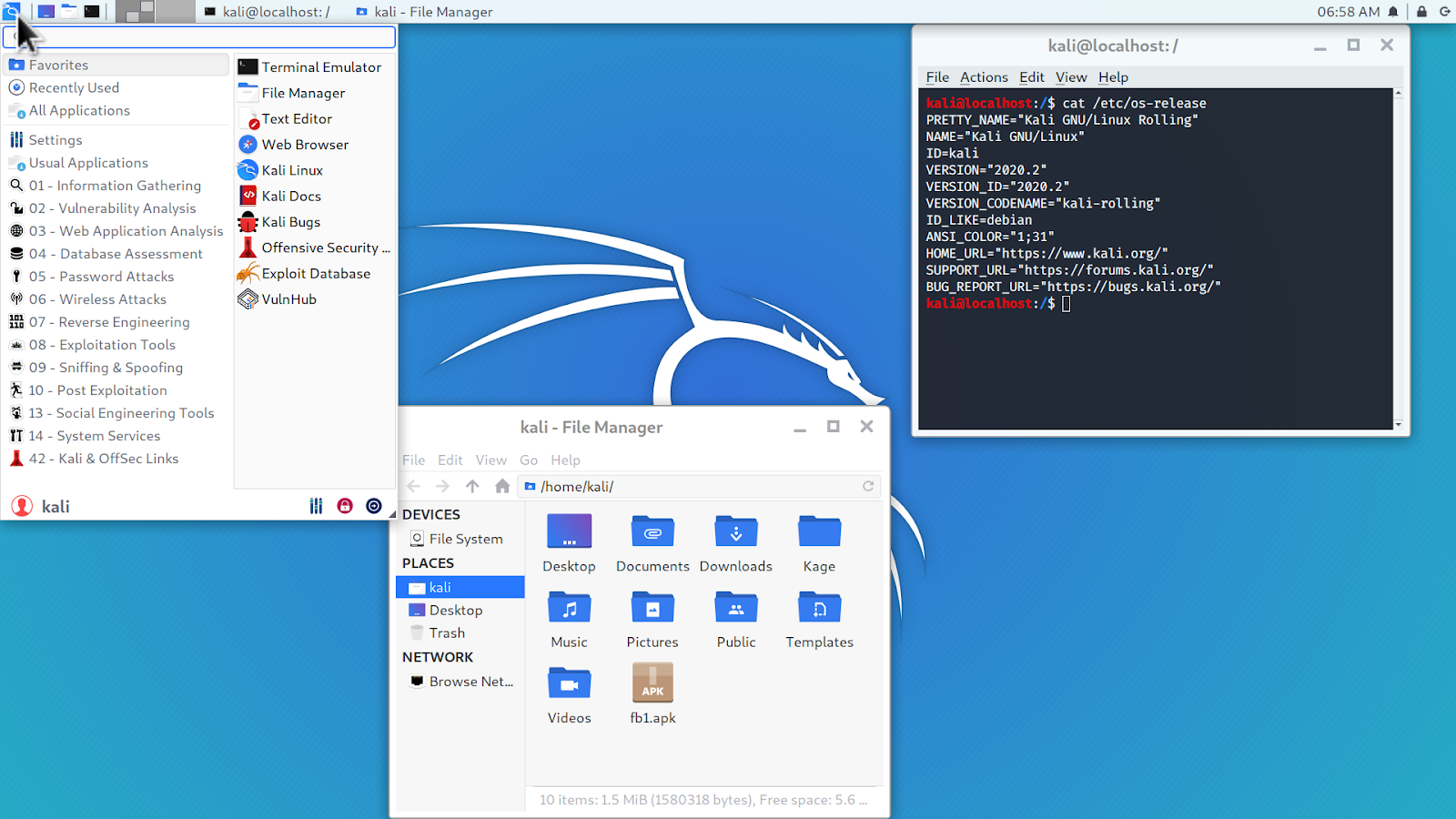
Task: Open the Terminal Actions menu
Action: pyautogui.click(x=984, y=77)
